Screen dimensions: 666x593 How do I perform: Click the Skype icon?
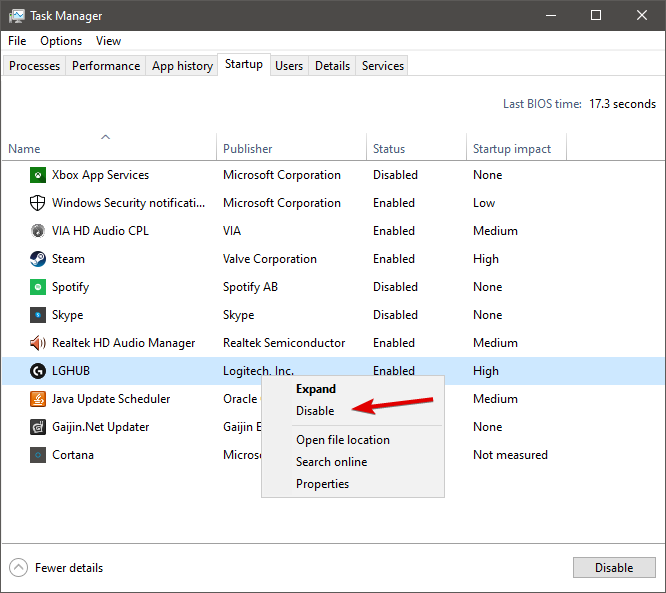[x=37, y=315]
